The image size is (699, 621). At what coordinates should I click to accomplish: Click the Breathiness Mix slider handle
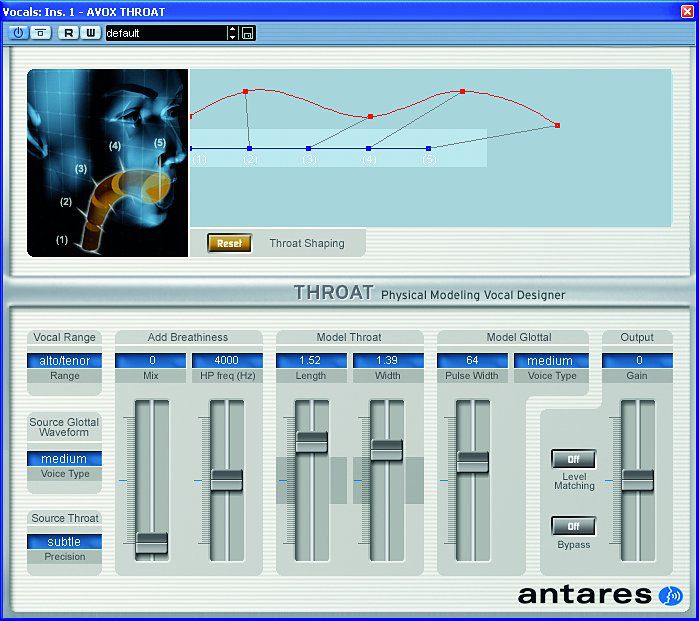pos(152,543)
